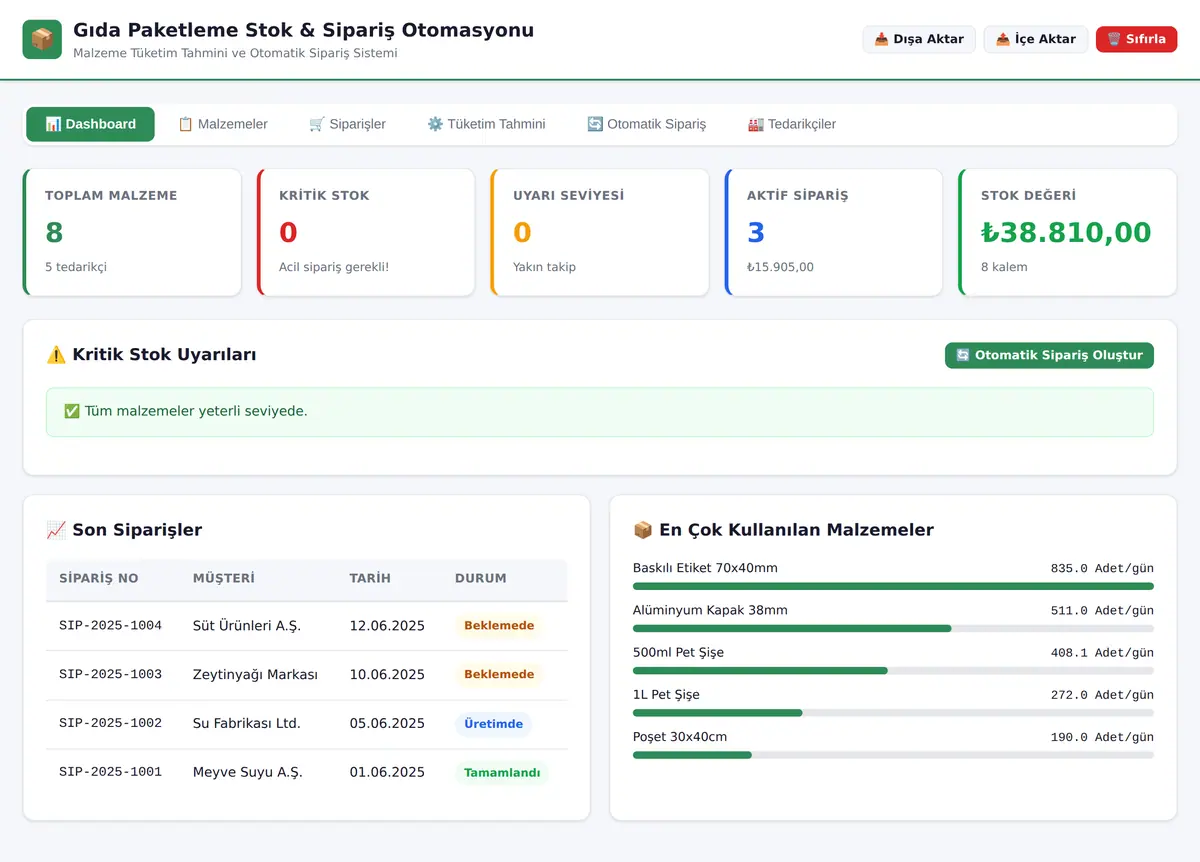Click the green package logo icon
Image resolution: width=1200 pixels, height=862 pixels.
42,39
